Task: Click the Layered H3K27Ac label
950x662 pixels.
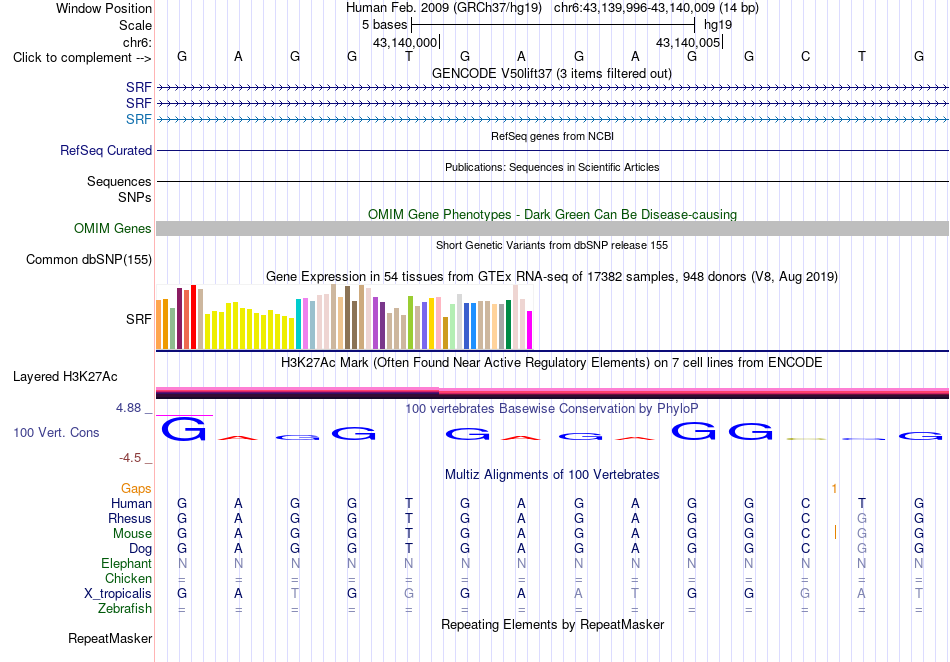Action: pos(65,377)
